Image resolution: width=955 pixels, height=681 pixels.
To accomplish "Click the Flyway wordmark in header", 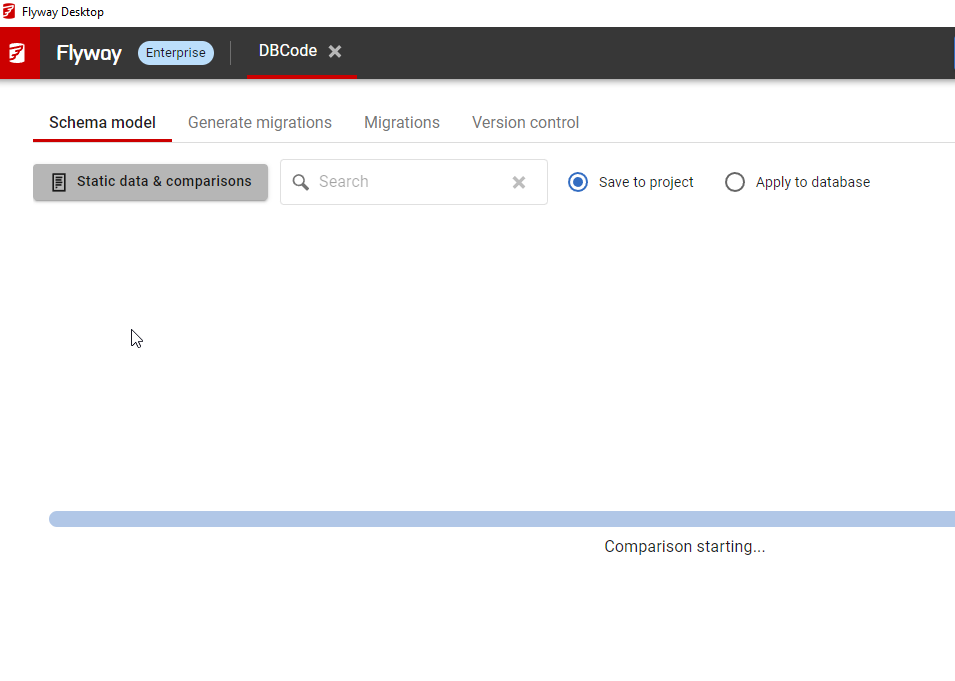I will (x=89, y=53).
